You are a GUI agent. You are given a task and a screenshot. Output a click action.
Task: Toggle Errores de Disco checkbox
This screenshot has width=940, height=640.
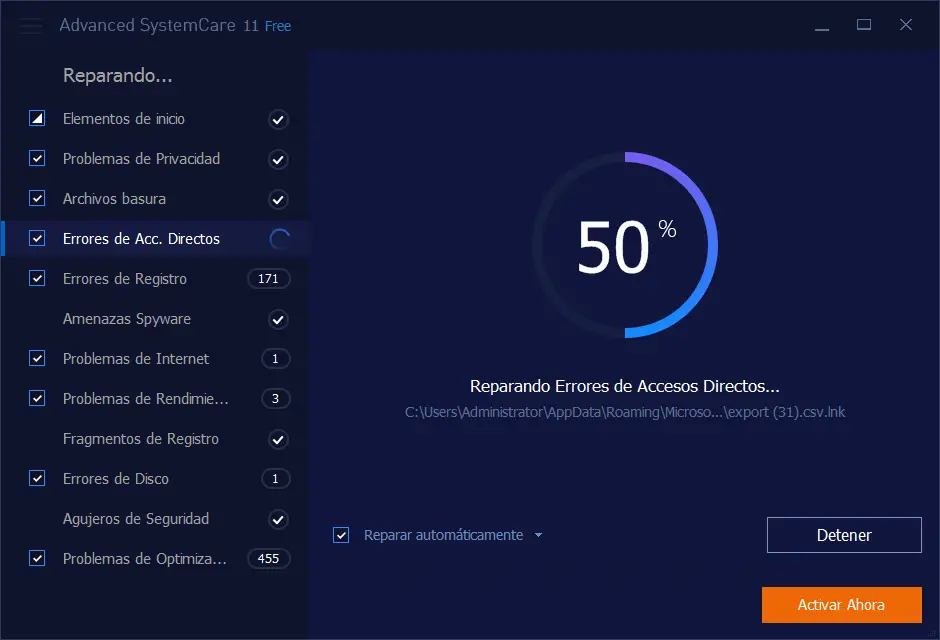tap(37, 478)
